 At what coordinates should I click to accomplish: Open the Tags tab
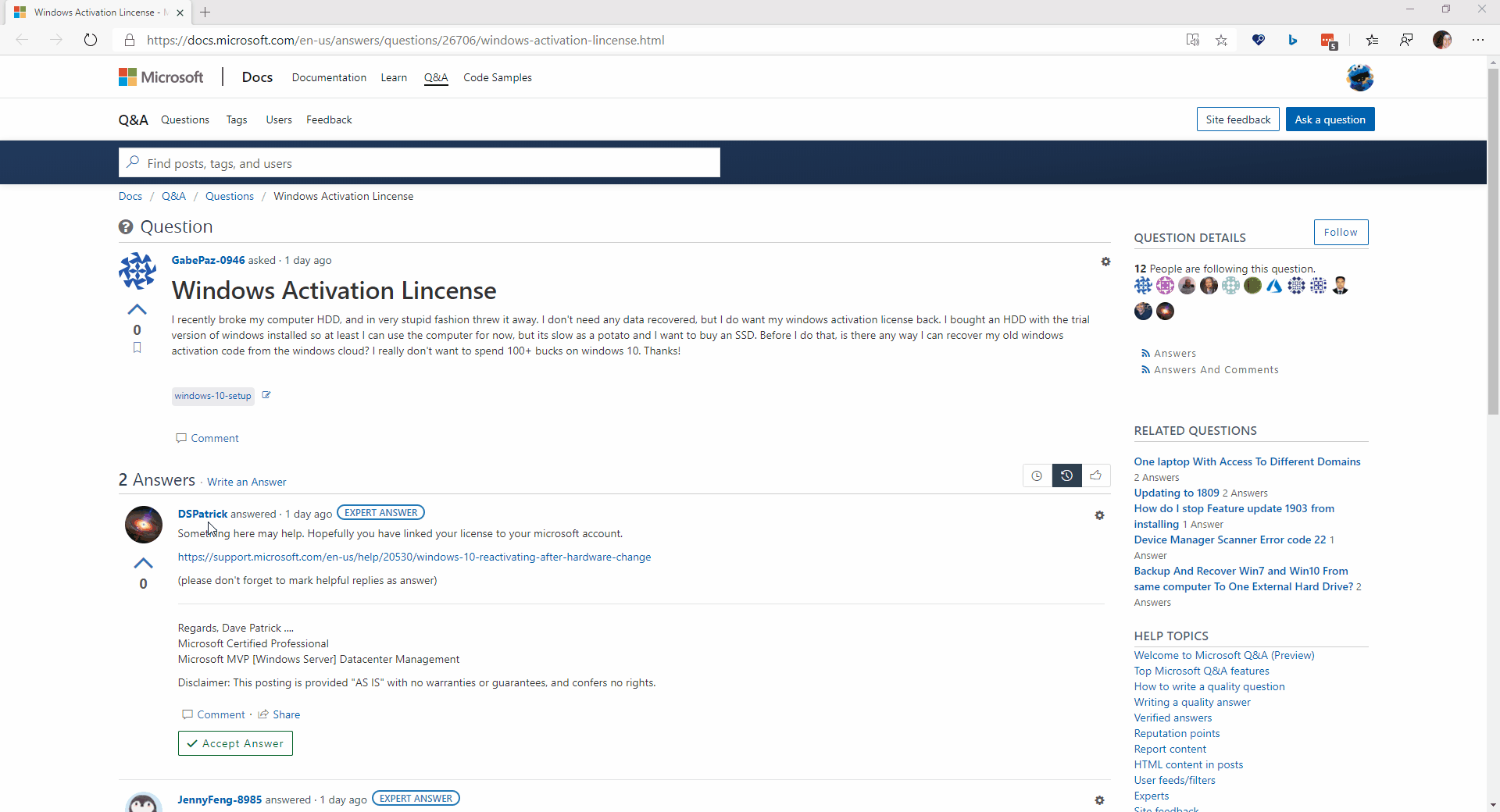pyautogui.click(x=237, y=119)
